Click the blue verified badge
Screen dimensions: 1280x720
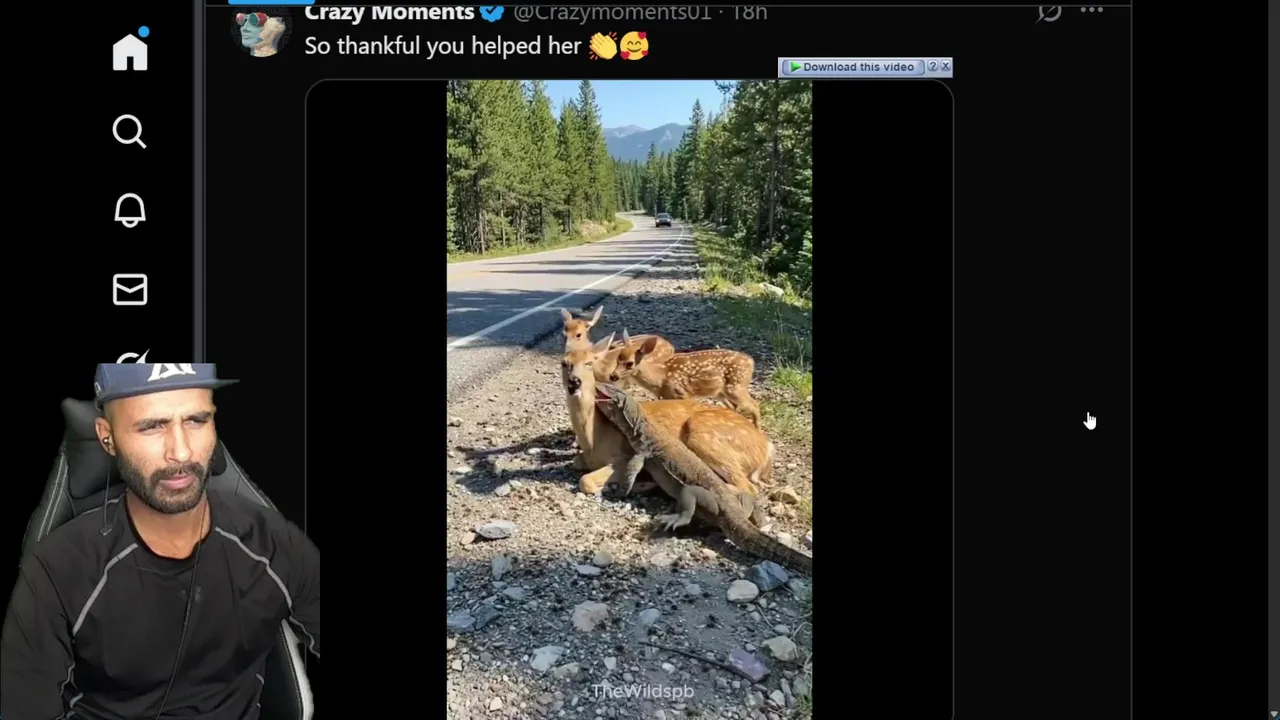[x=492, y=11]
